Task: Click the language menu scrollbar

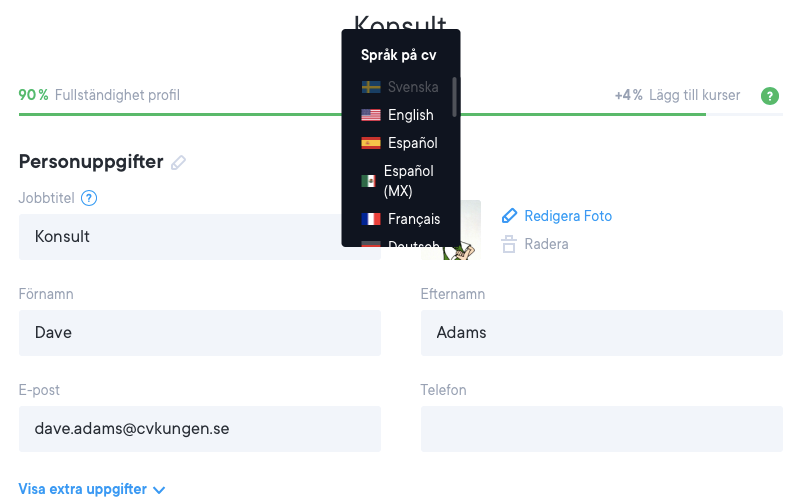Action: click(455, 97)
